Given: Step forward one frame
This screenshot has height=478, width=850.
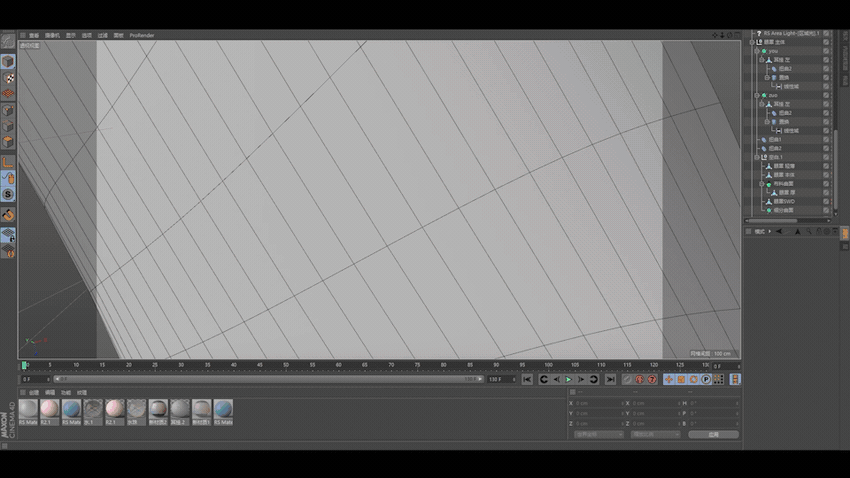Looking at the screenshot, I should (x=581, y=379).
